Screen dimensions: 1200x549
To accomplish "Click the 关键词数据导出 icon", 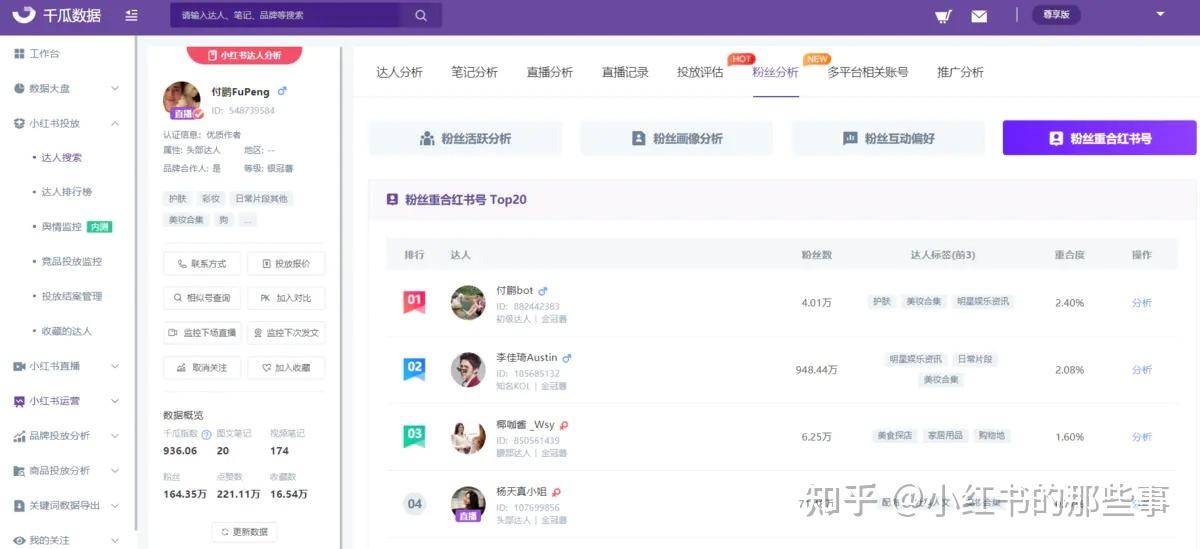I will tap(19, 505).
